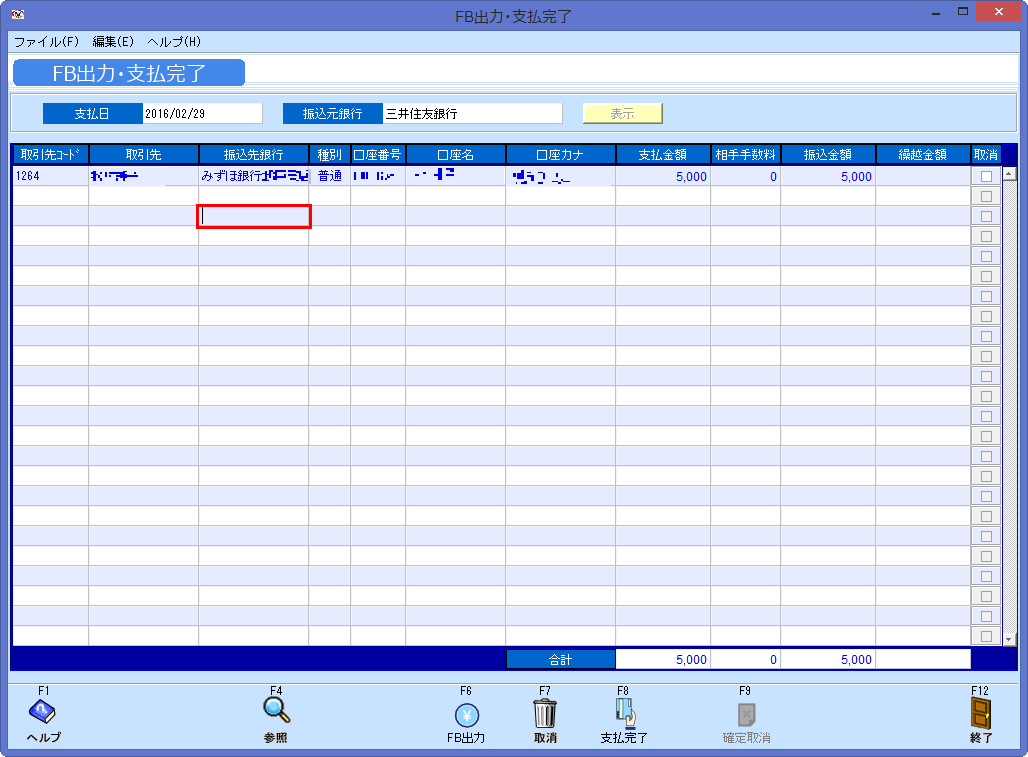The image size is (1028, 757).
Task: Run FB output with the FB出力 icon
Action: pyautogui.click(x=468, y=713)
